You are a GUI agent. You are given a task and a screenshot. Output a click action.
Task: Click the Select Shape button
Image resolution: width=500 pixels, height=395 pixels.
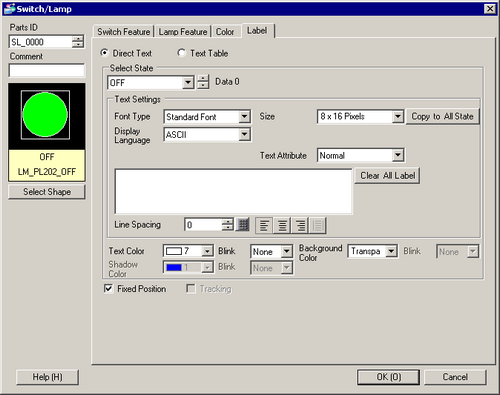point(47,192)
